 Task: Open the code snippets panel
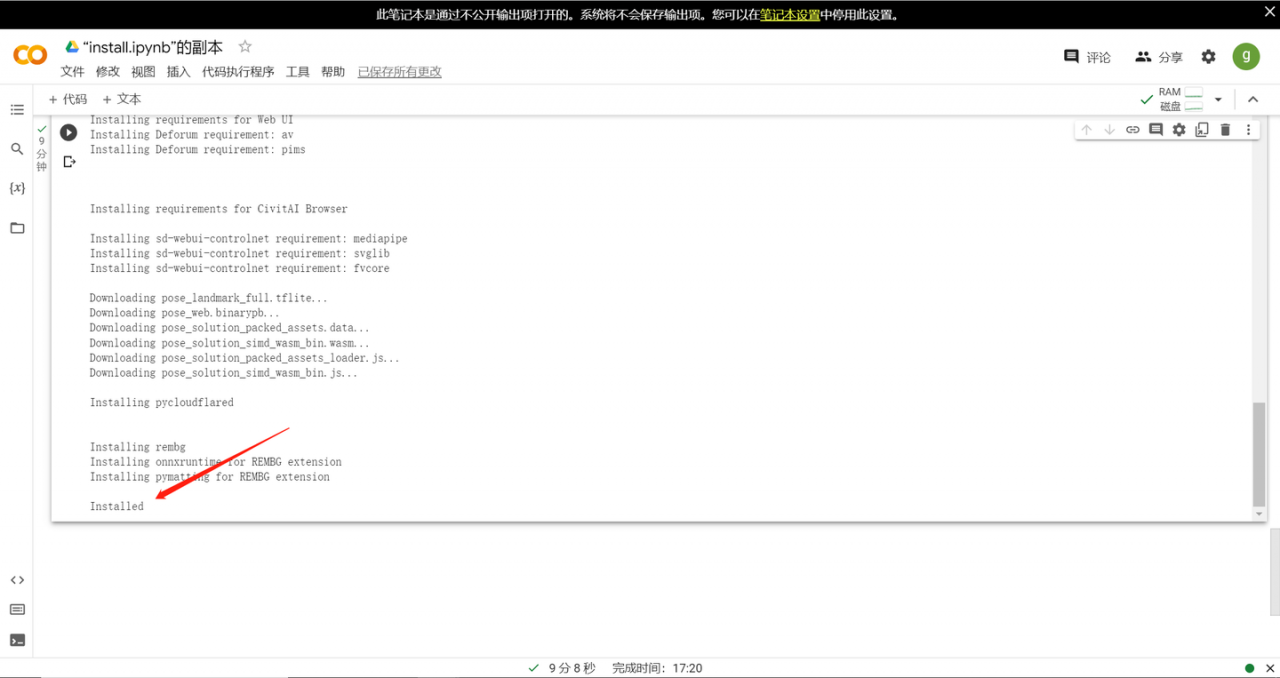(17, 580)
